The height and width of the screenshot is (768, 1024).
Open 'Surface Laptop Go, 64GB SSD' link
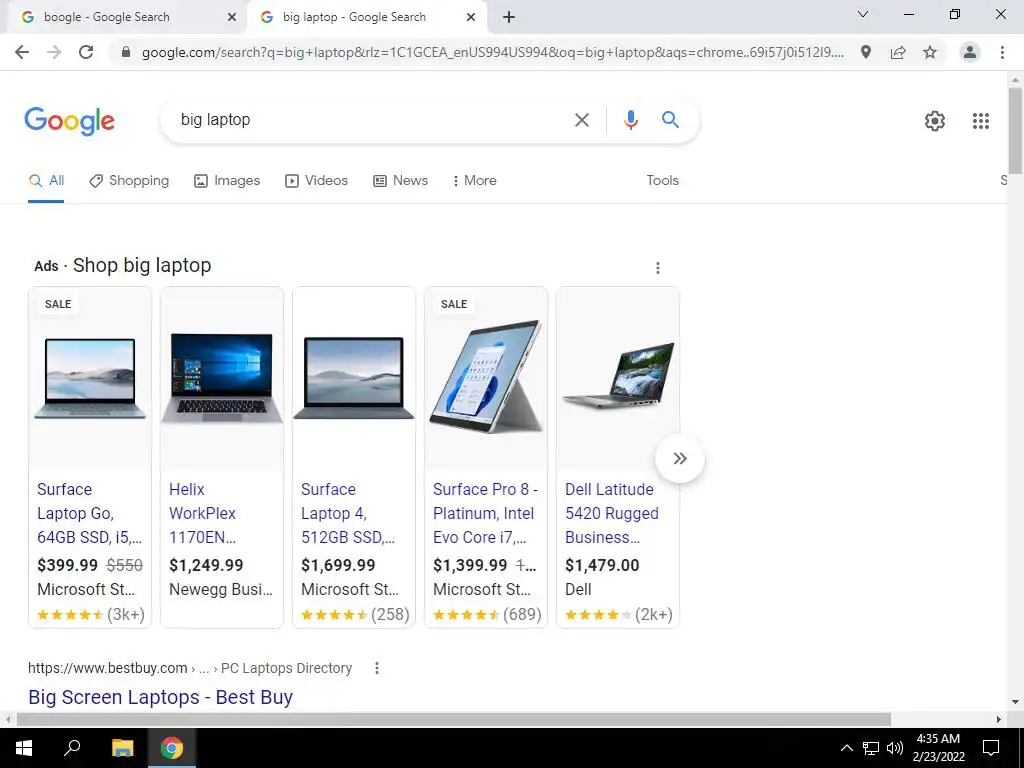[89, 513]
